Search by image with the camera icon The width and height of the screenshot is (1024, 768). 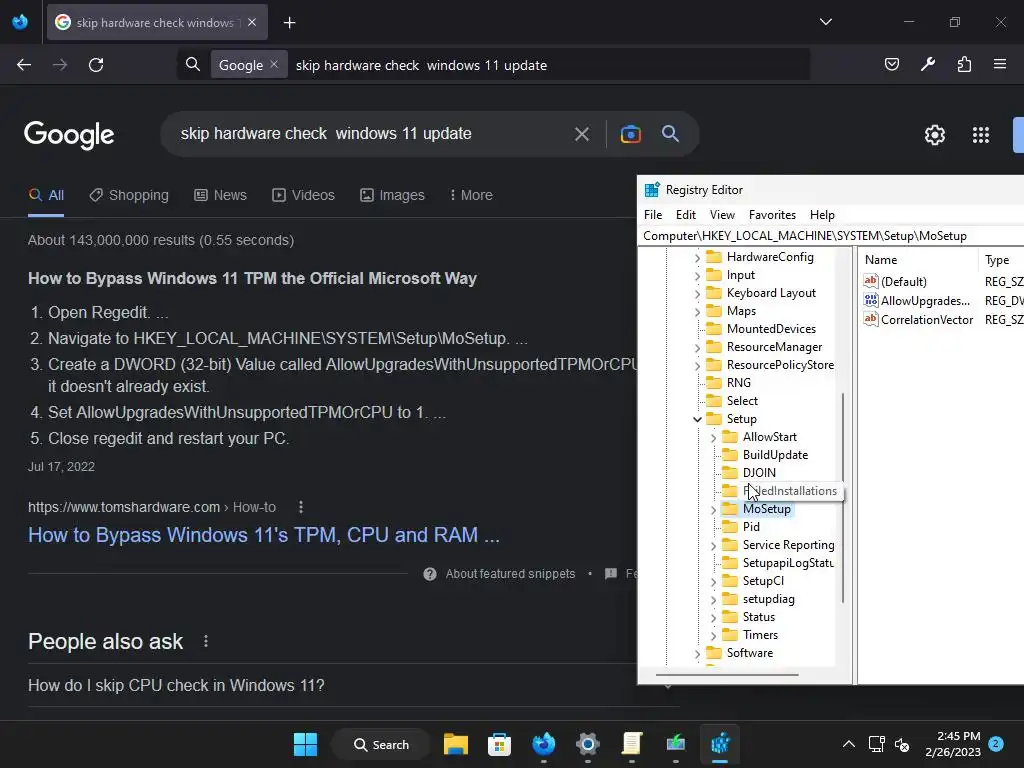(630, 134)
